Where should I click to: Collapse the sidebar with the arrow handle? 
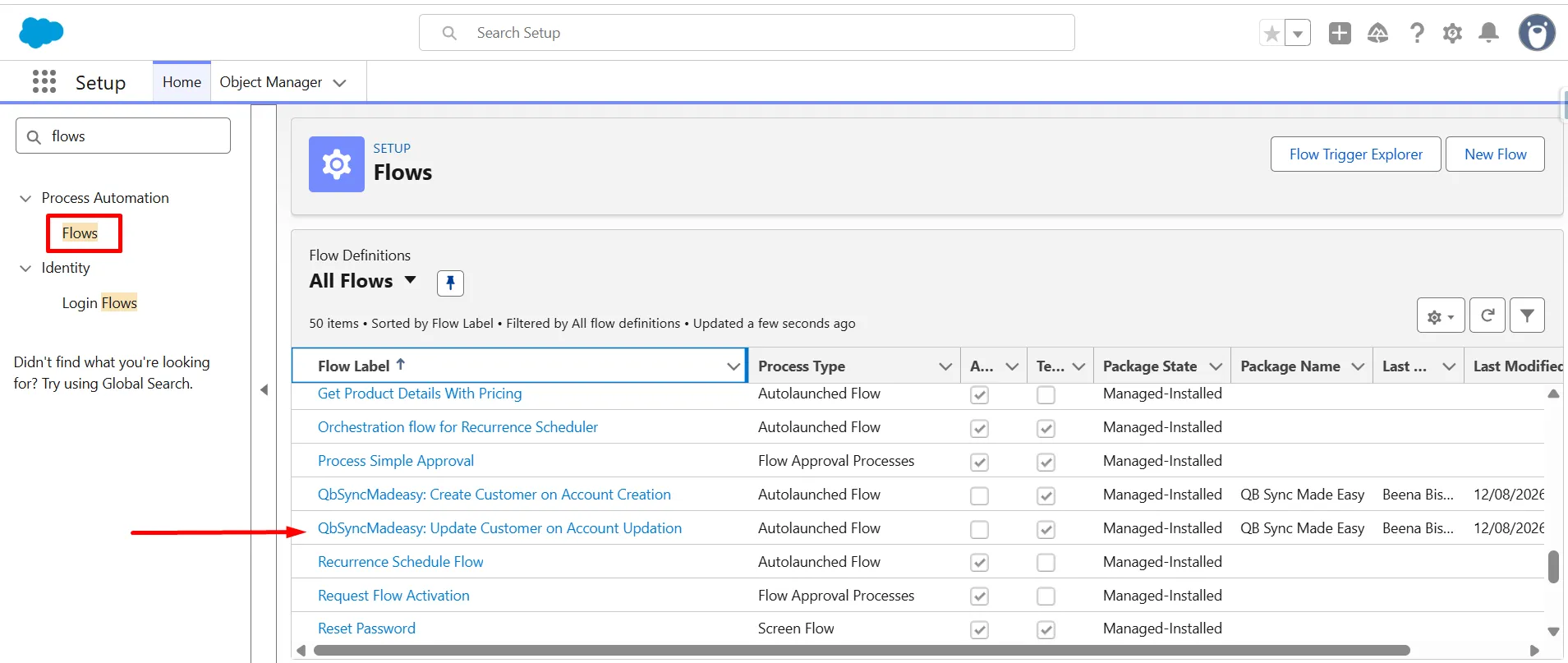pyautogui.click(x=264, y=390)
